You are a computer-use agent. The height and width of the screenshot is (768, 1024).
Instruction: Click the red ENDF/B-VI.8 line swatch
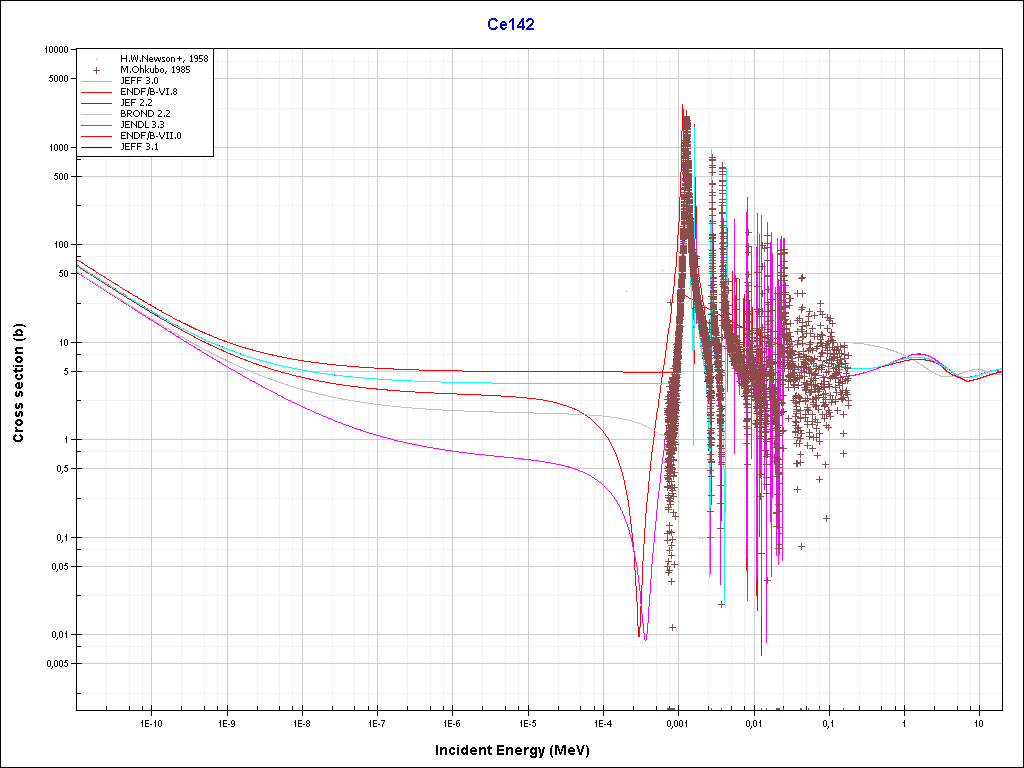point(98,92)
